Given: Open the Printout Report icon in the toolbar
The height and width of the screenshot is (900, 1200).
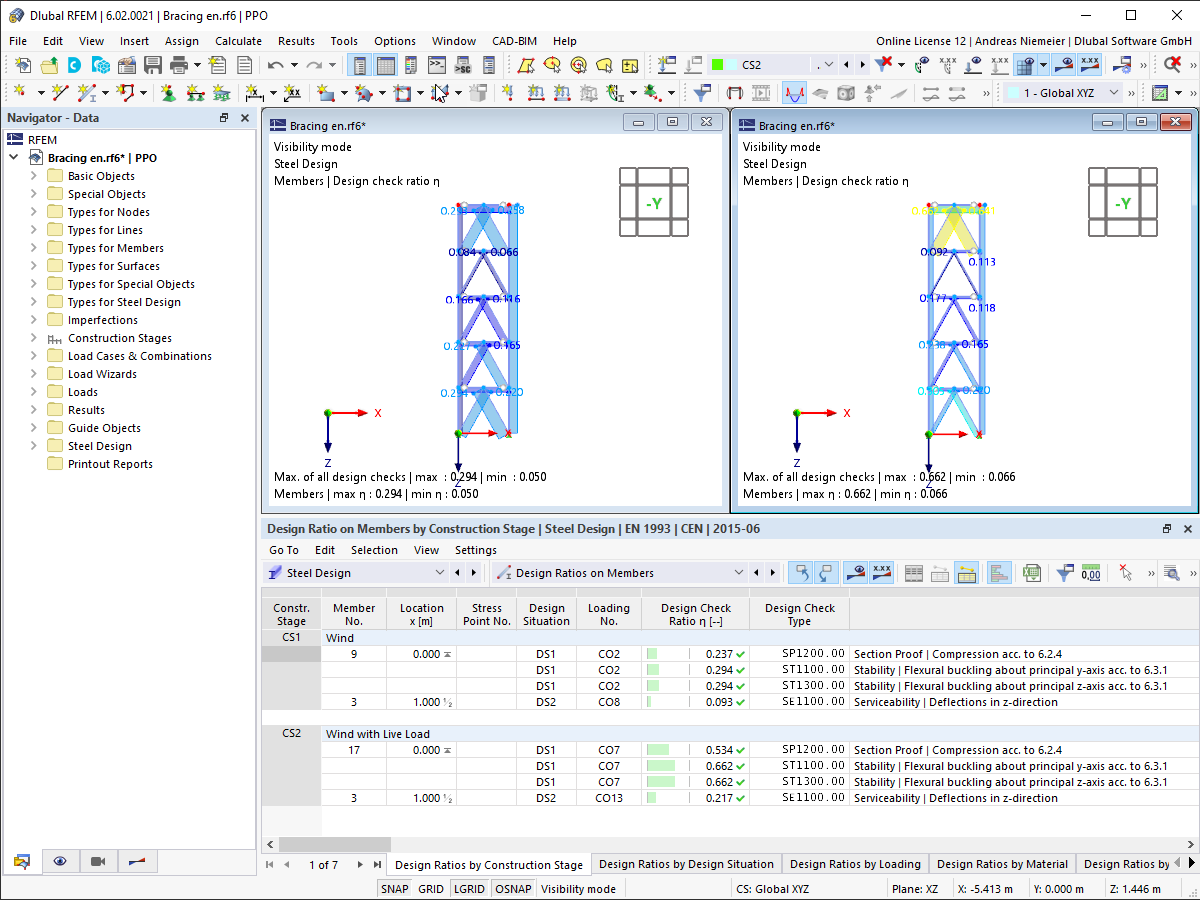Looking at the screenshot, I should tap(245, 64).
